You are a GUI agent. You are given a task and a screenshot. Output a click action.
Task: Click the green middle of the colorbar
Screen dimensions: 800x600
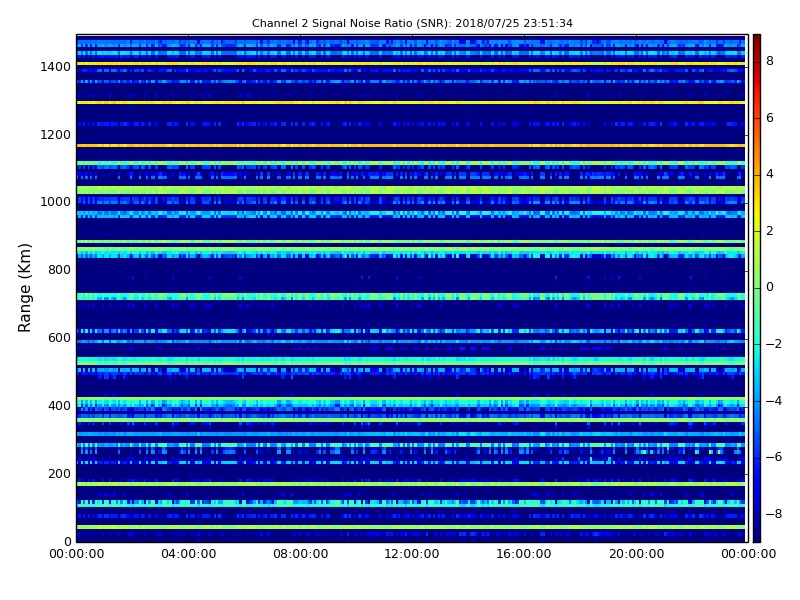tap(757, 287)
